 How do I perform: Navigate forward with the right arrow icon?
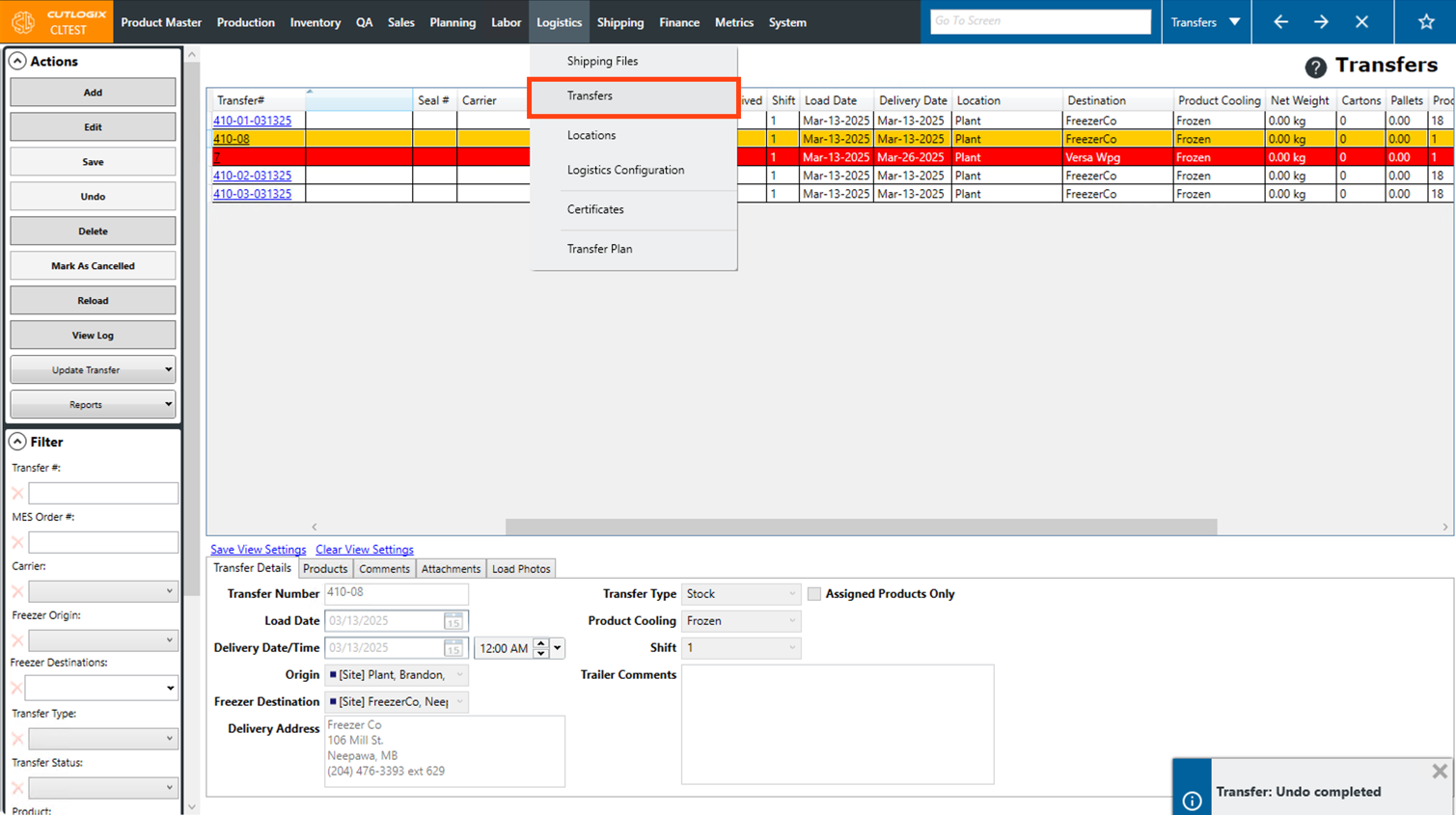1321,21
